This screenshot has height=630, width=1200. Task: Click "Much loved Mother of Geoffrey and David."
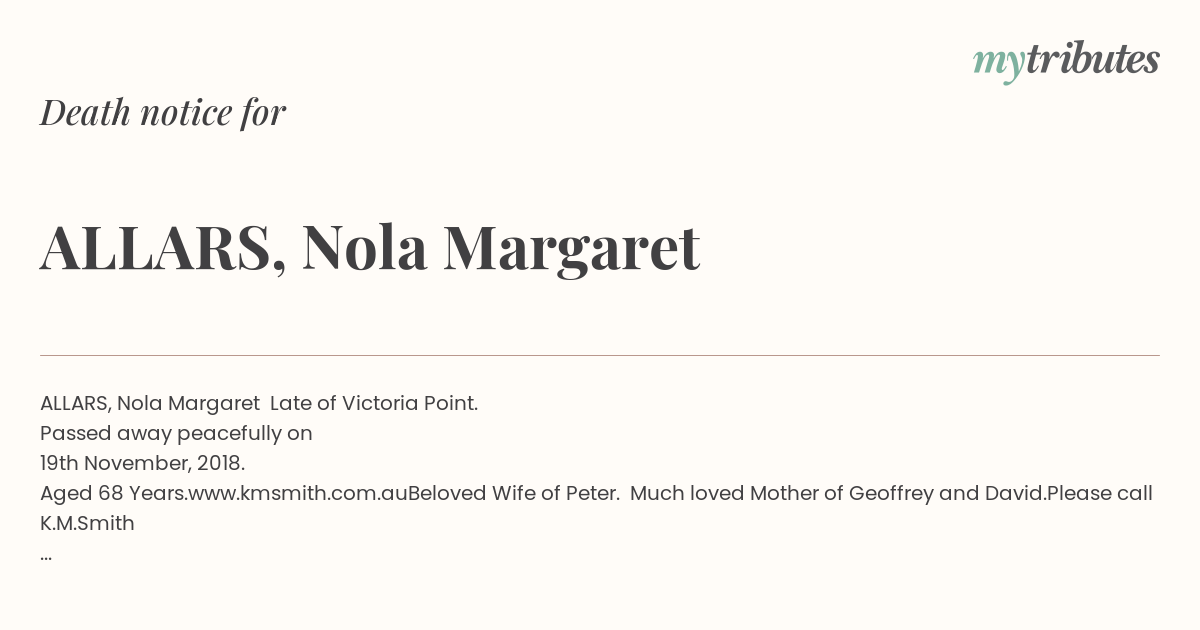tap(838, 494)
